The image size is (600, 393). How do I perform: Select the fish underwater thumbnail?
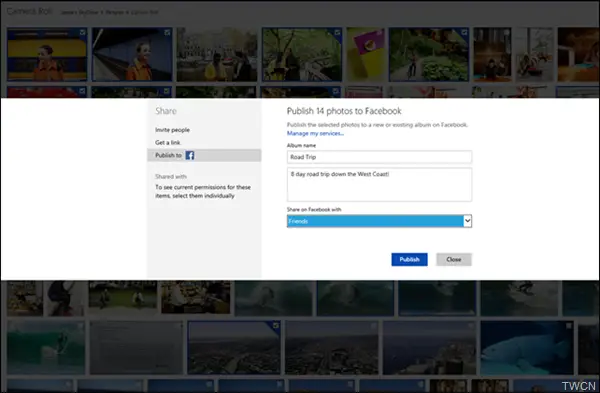click(x=527, y=347)
